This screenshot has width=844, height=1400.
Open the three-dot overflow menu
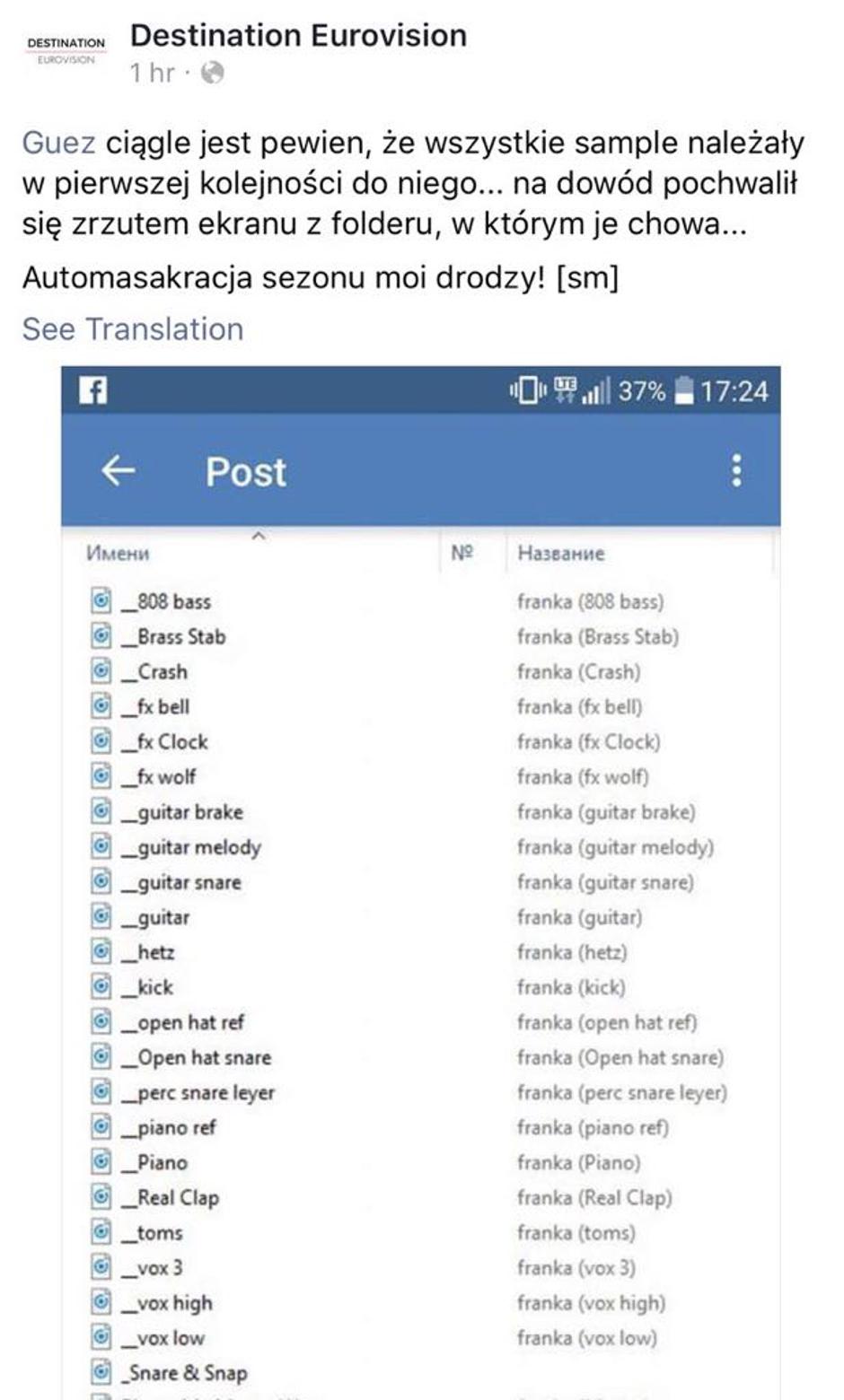coord(736,470)
